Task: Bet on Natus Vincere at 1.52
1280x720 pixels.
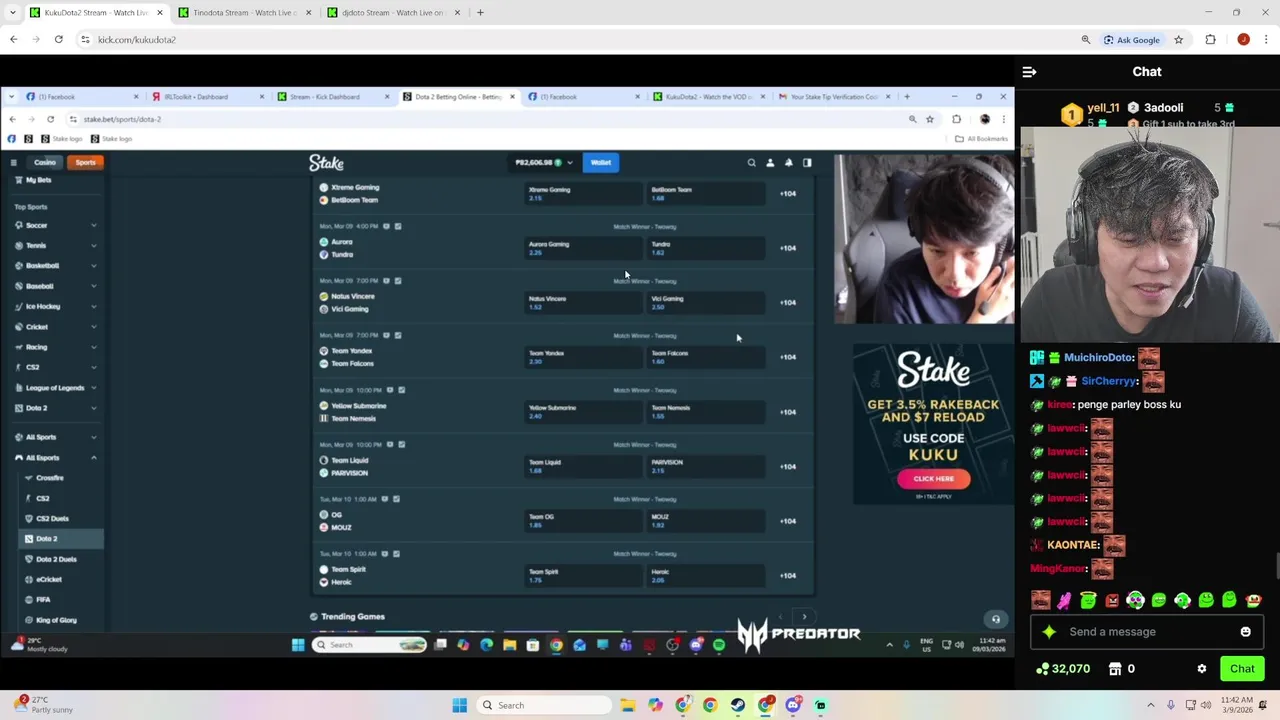Action: coord(582,302)
